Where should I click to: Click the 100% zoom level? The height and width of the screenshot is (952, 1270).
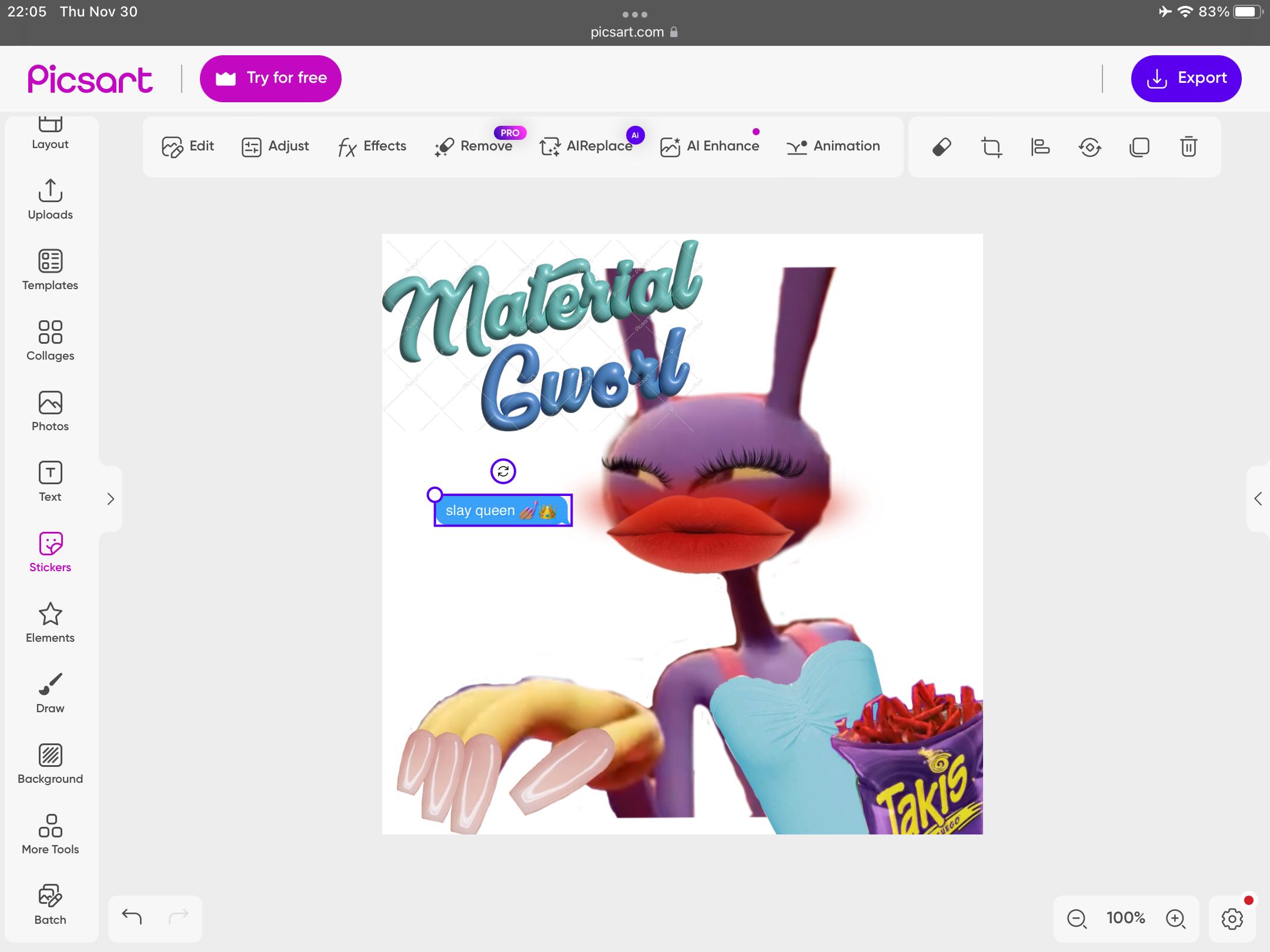[1126, 918]
